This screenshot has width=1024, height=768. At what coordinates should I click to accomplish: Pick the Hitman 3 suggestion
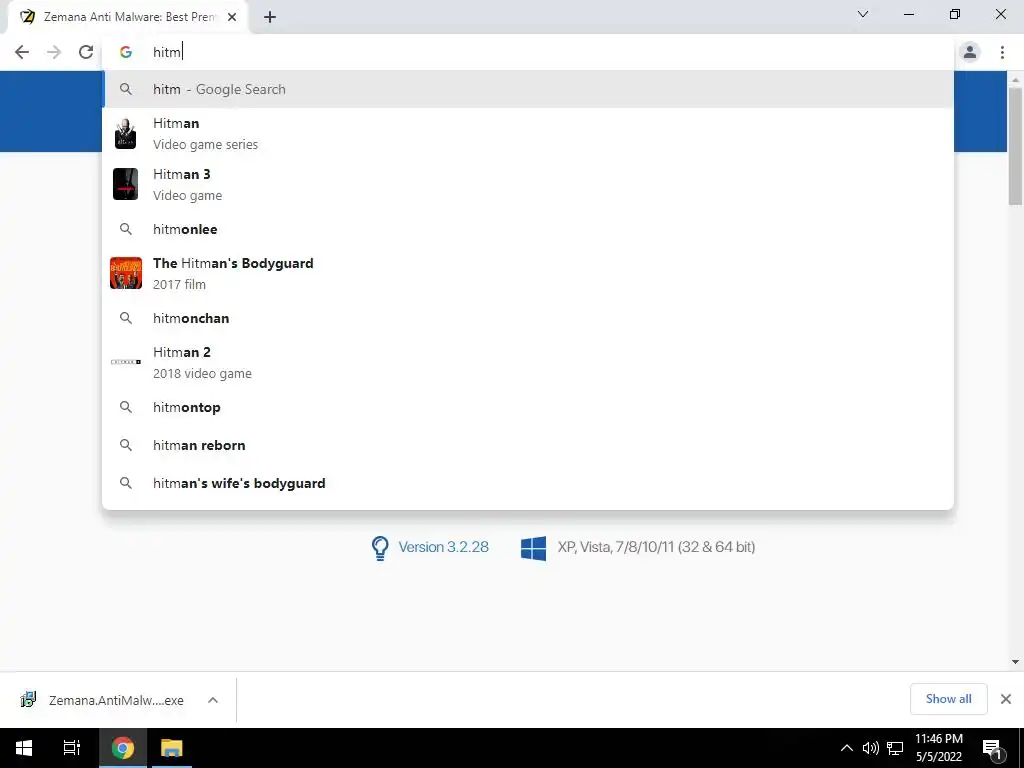[528, 185]
